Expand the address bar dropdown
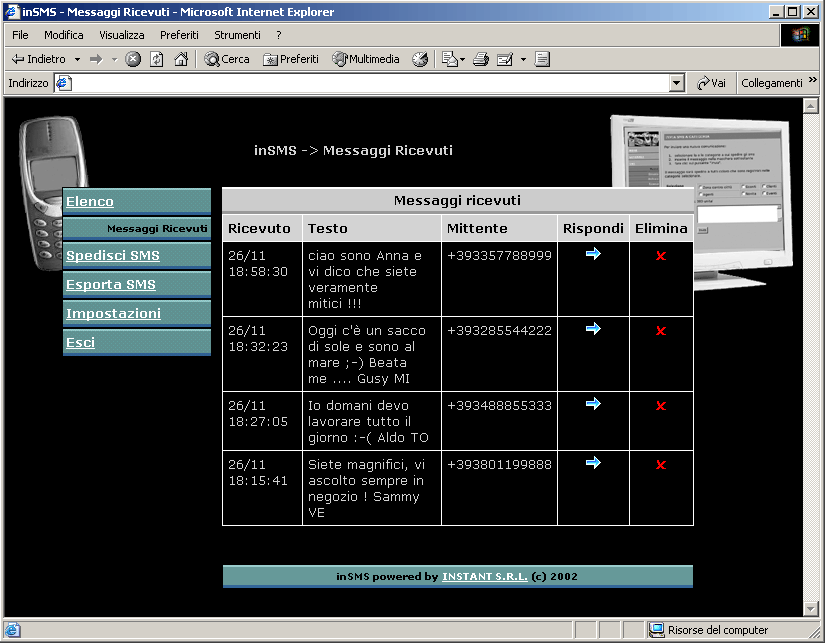This screenshot has width=825, height=643. coord(677,83)
